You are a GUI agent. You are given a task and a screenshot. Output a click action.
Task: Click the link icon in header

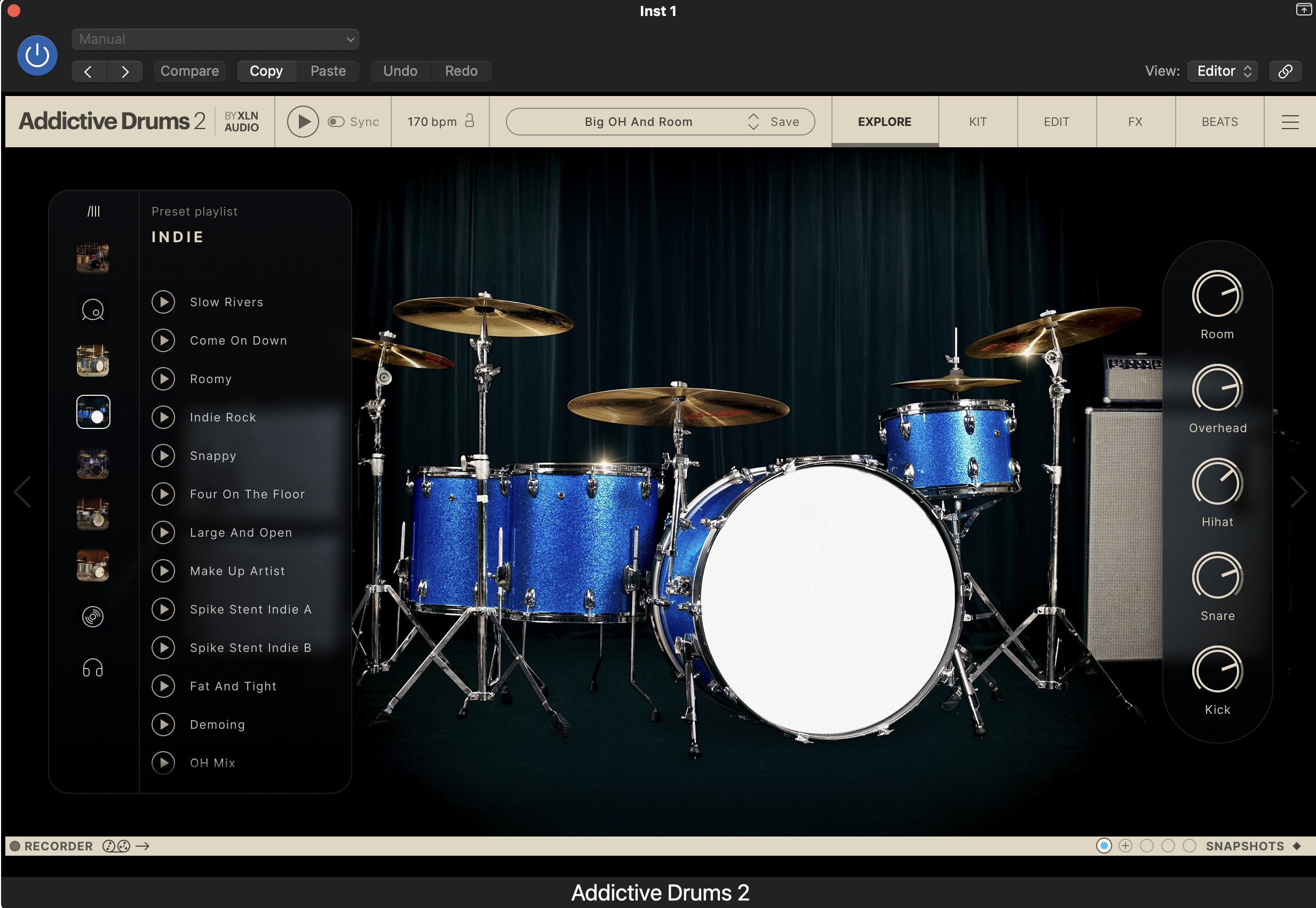[x=1285, y=71]
